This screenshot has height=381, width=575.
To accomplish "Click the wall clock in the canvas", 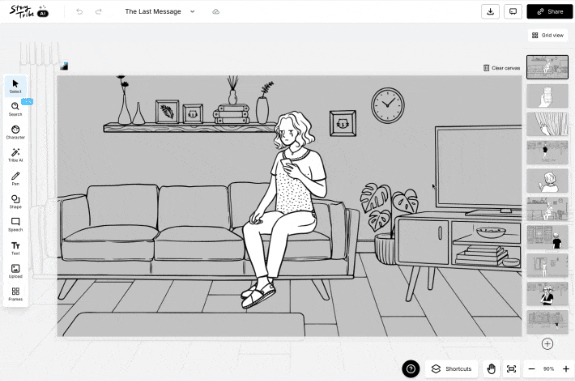I will coord(388,105).
